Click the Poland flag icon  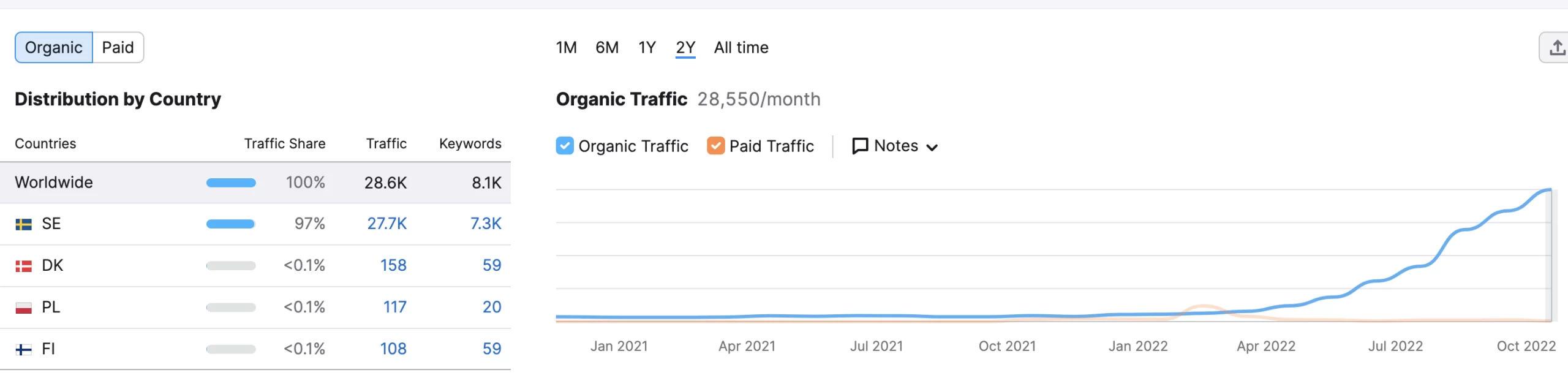tap(24, 308)
